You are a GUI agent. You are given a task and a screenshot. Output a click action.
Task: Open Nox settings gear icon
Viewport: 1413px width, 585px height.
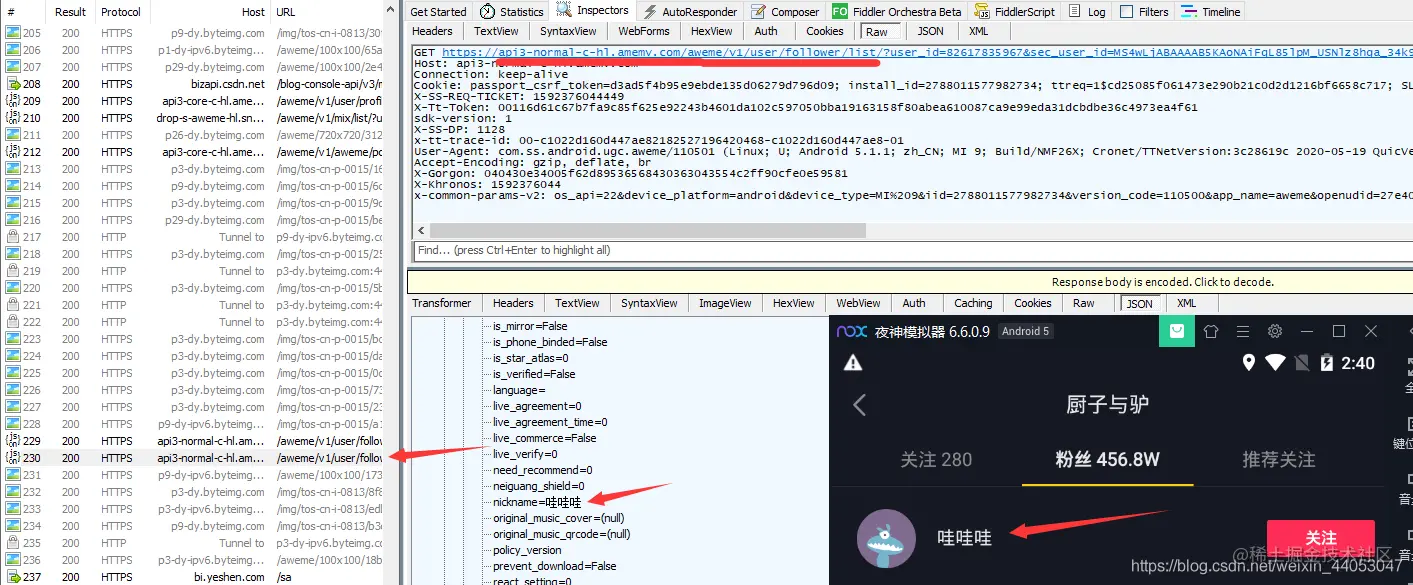1275,331
